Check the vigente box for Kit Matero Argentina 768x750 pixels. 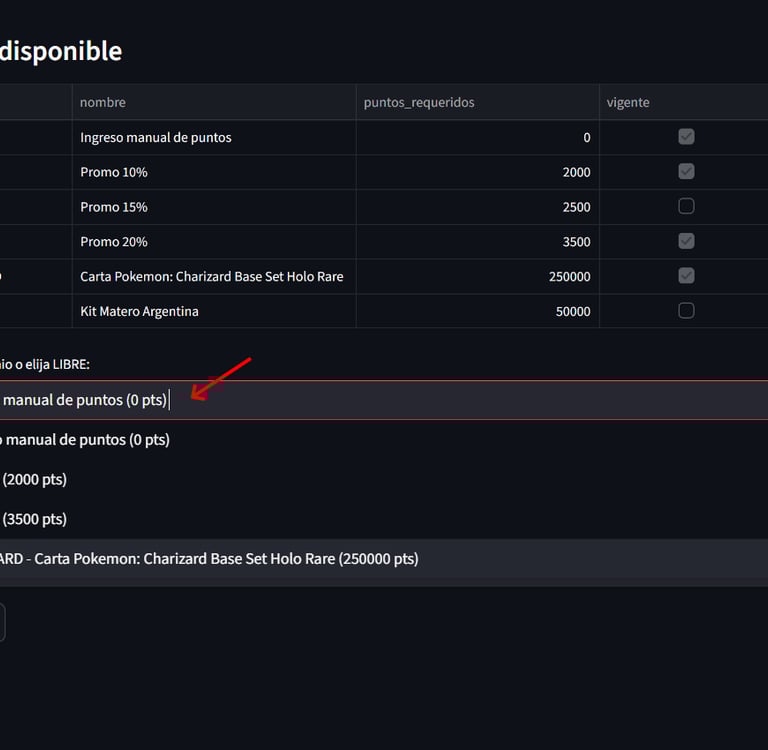coord(686,311)
